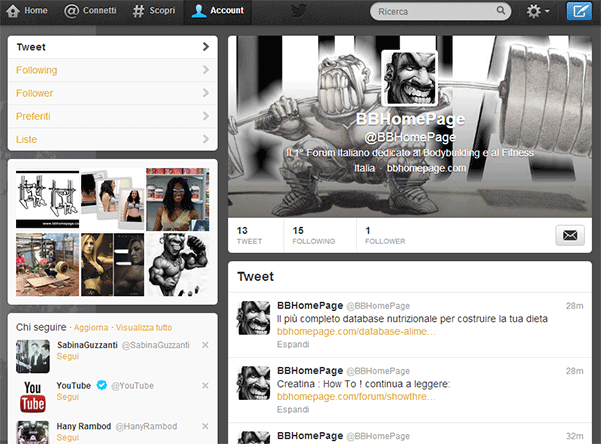Viewport: 601px width, 444px height.
Task: Send a direct message via envelope button
Action: (x=570, y=235)
